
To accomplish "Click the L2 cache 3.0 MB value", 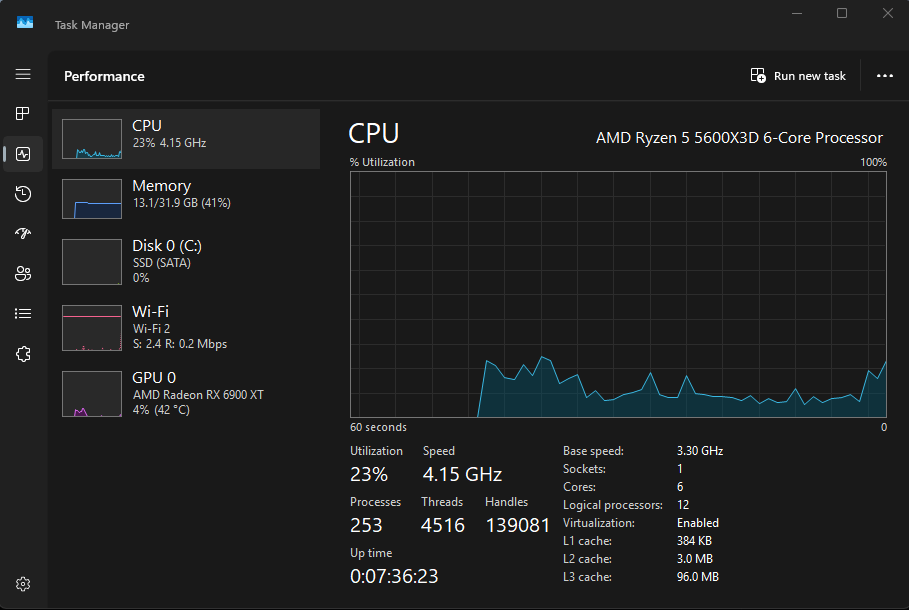I will [695, 559].
